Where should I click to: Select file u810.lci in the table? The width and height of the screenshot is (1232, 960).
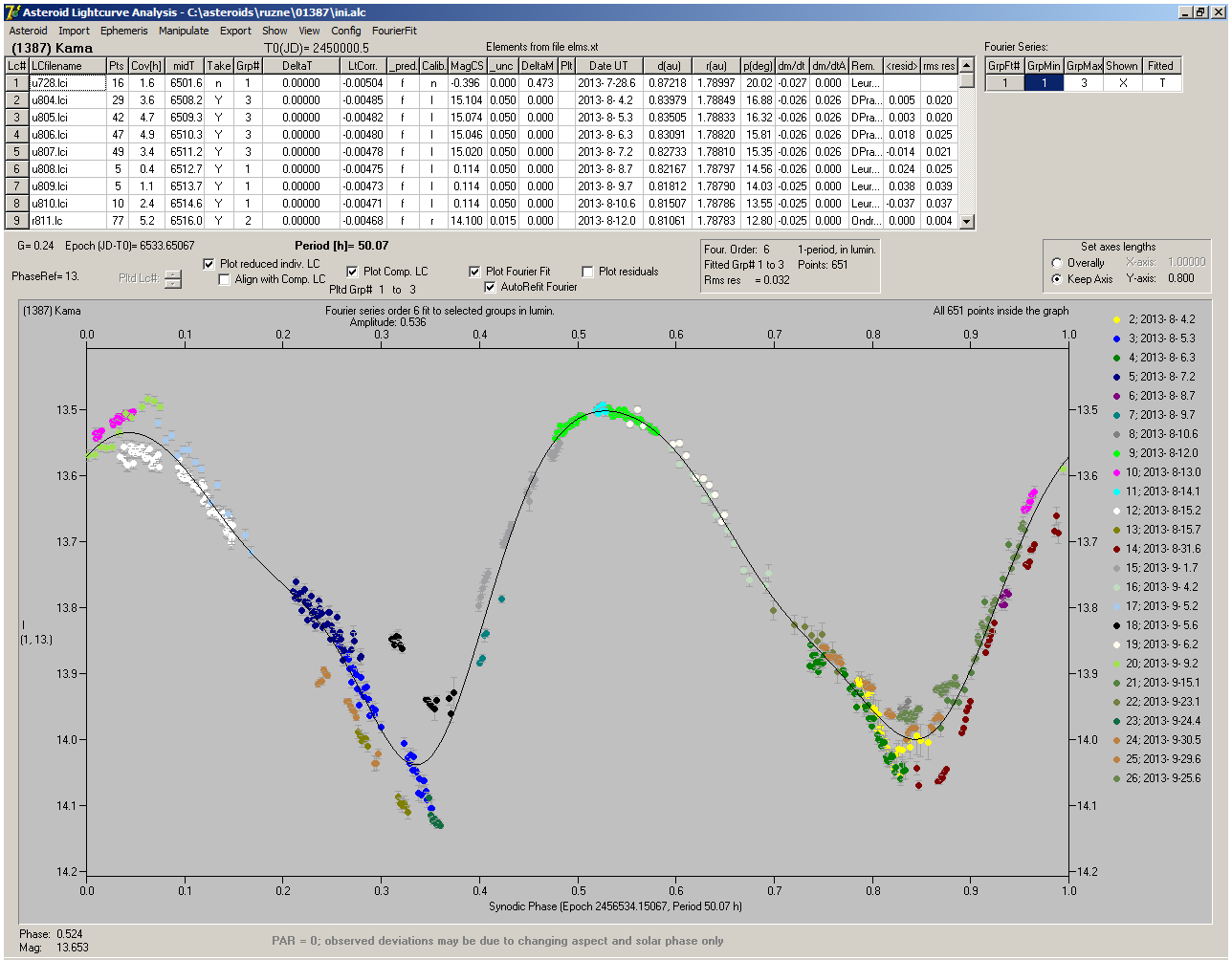click(x=67, y=204)
